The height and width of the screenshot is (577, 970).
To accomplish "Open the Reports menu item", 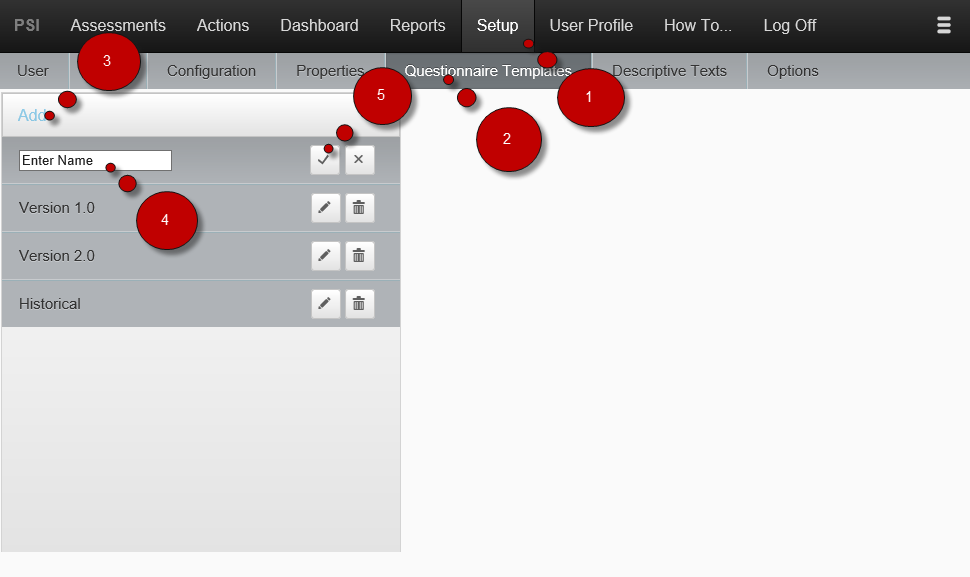I will coord(418,25).
